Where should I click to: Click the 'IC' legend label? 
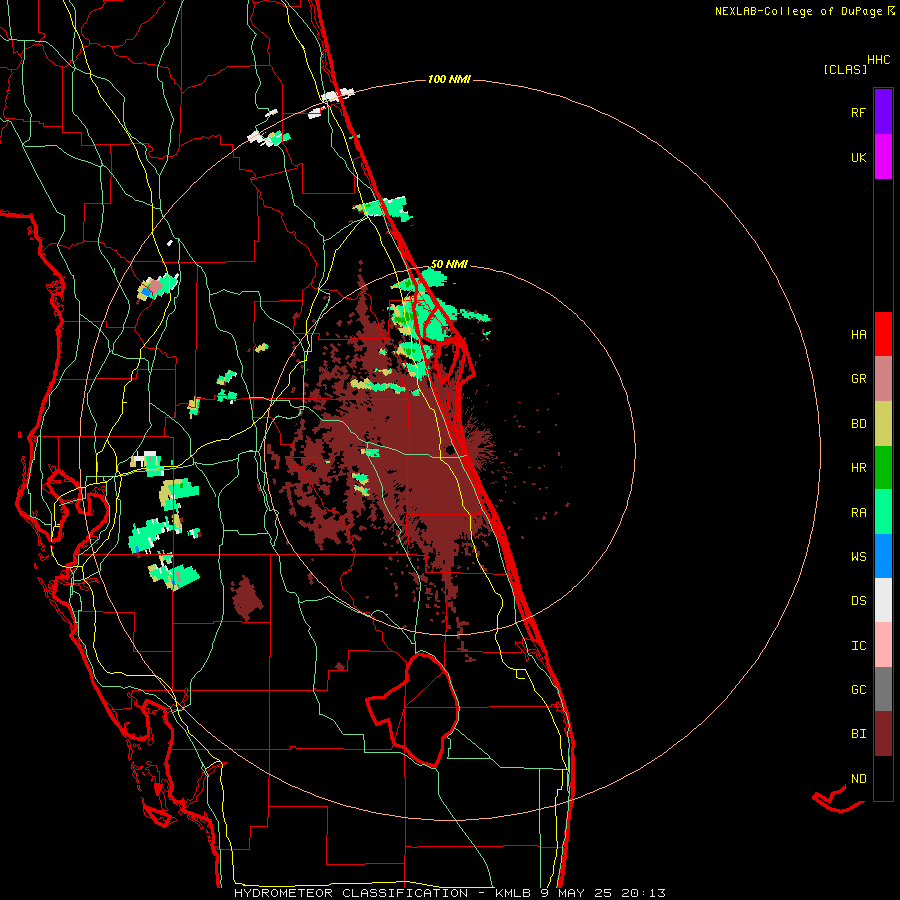(x=858, y=646)
